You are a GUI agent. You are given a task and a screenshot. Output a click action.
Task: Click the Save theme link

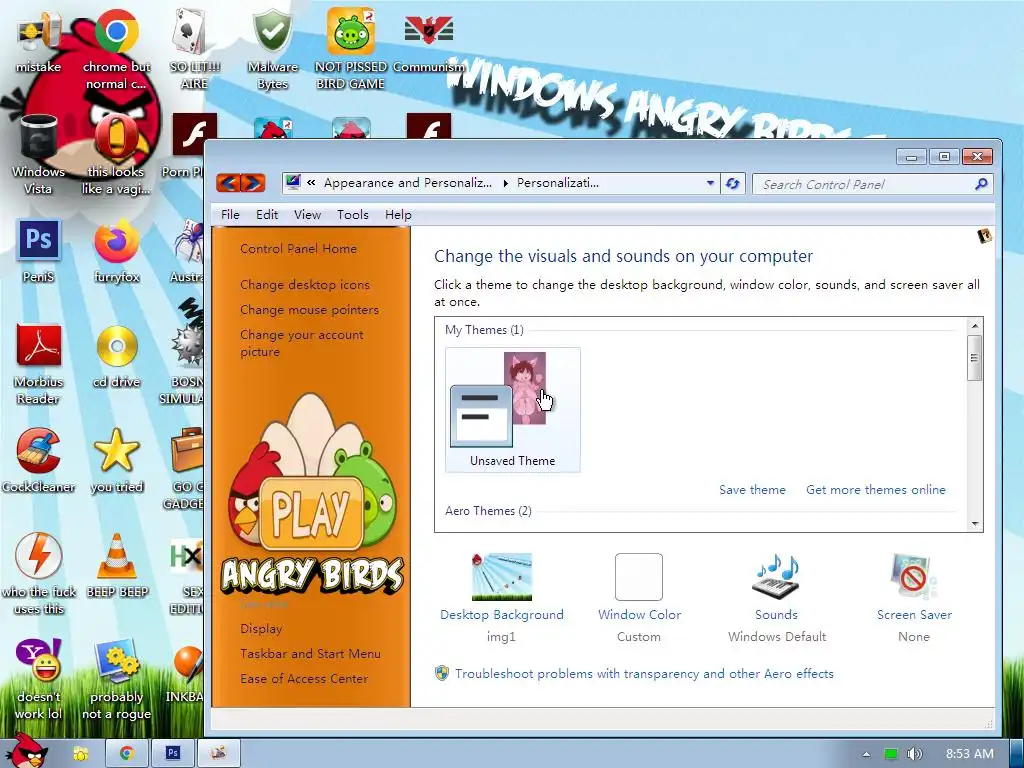tap(752, 490)
